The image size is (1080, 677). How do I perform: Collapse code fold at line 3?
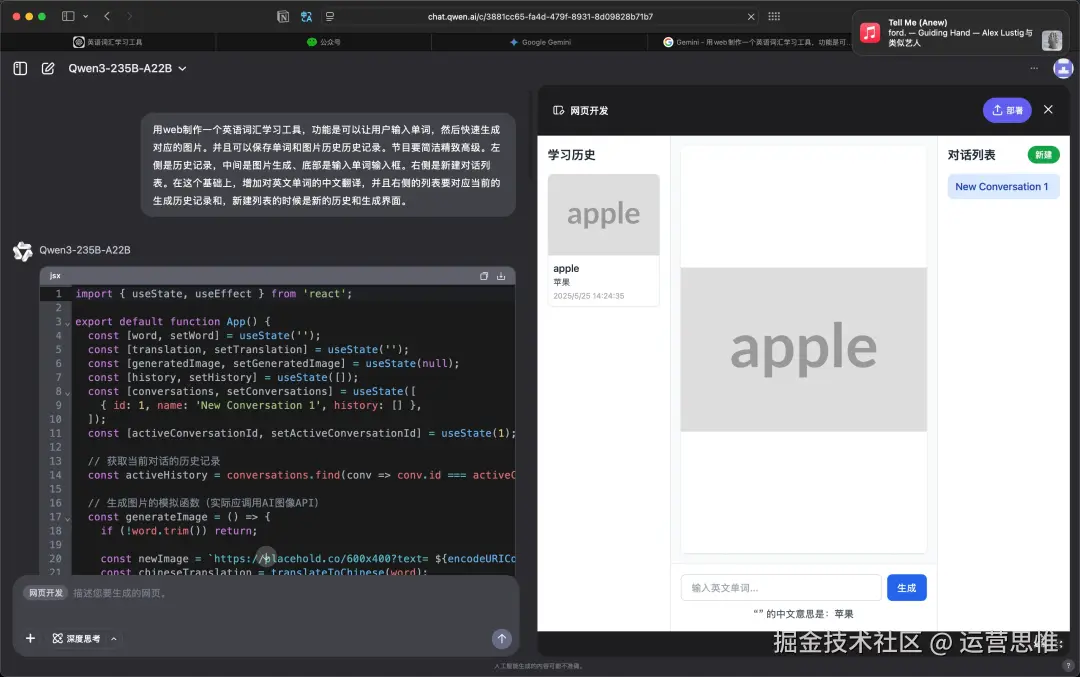(x=68, y=323)
